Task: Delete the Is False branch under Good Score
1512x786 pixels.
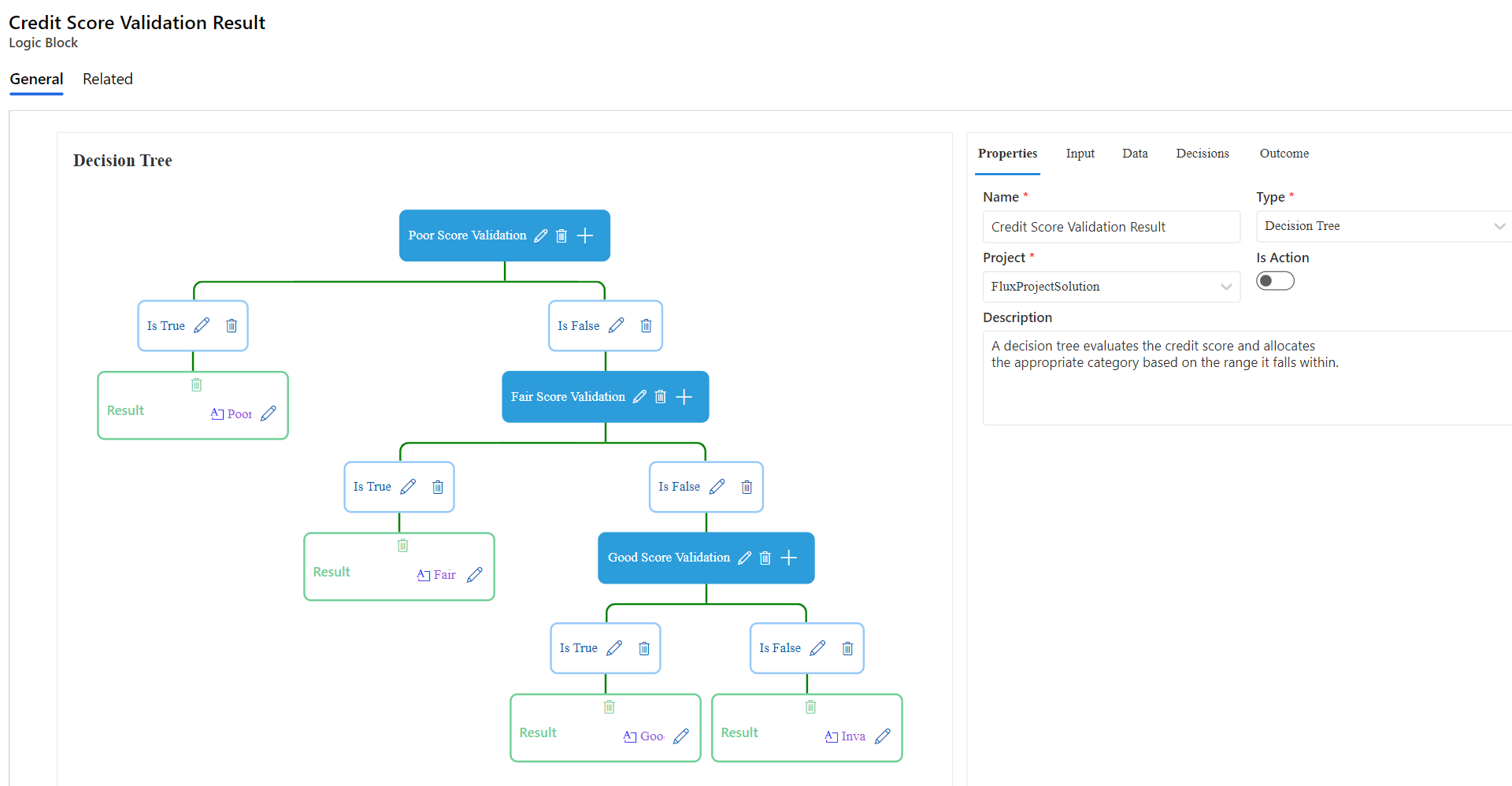Action: (847, 648)
